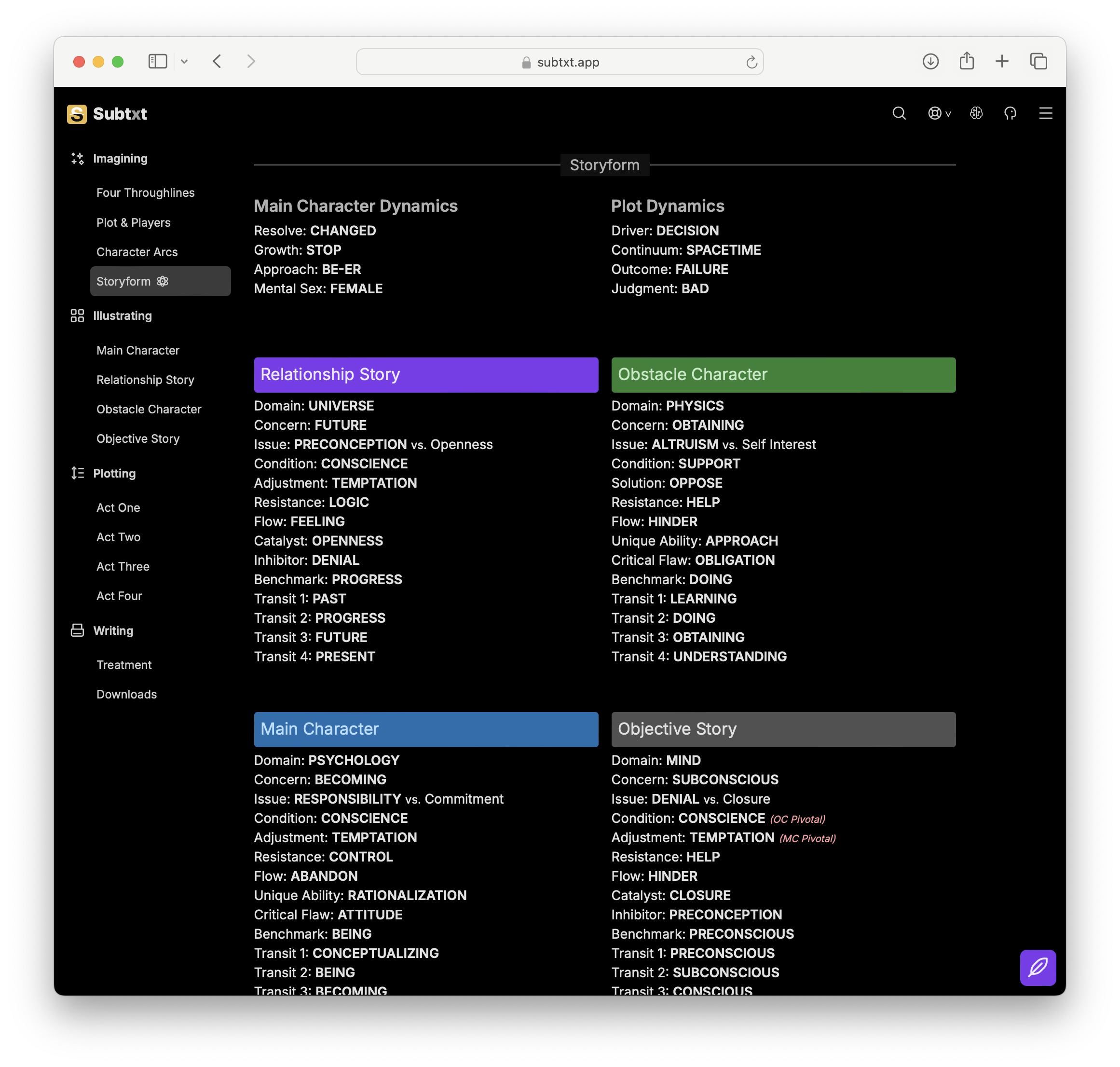The width and height of the screenshot is (1120, 1067).
Task: Toggle Objective Story throughline visibility
Action: coord(783,727)
